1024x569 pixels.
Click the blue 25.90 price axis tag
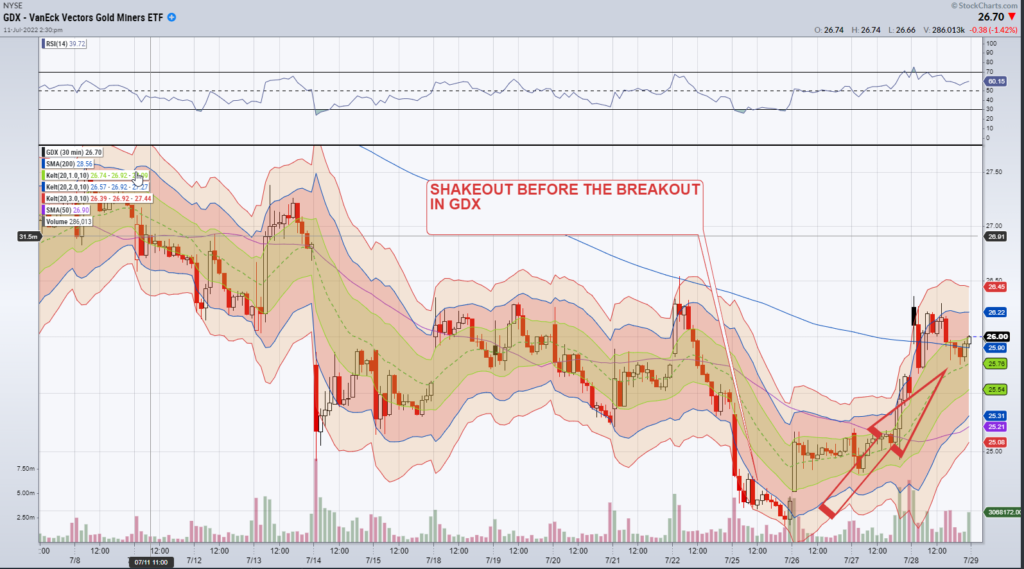[996, 348]
